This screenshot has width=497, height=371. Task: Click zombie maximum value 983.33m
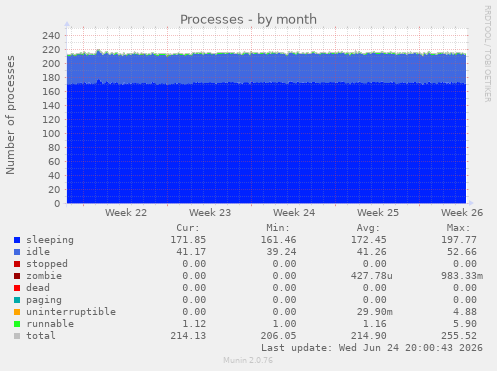tap(462, 276)
